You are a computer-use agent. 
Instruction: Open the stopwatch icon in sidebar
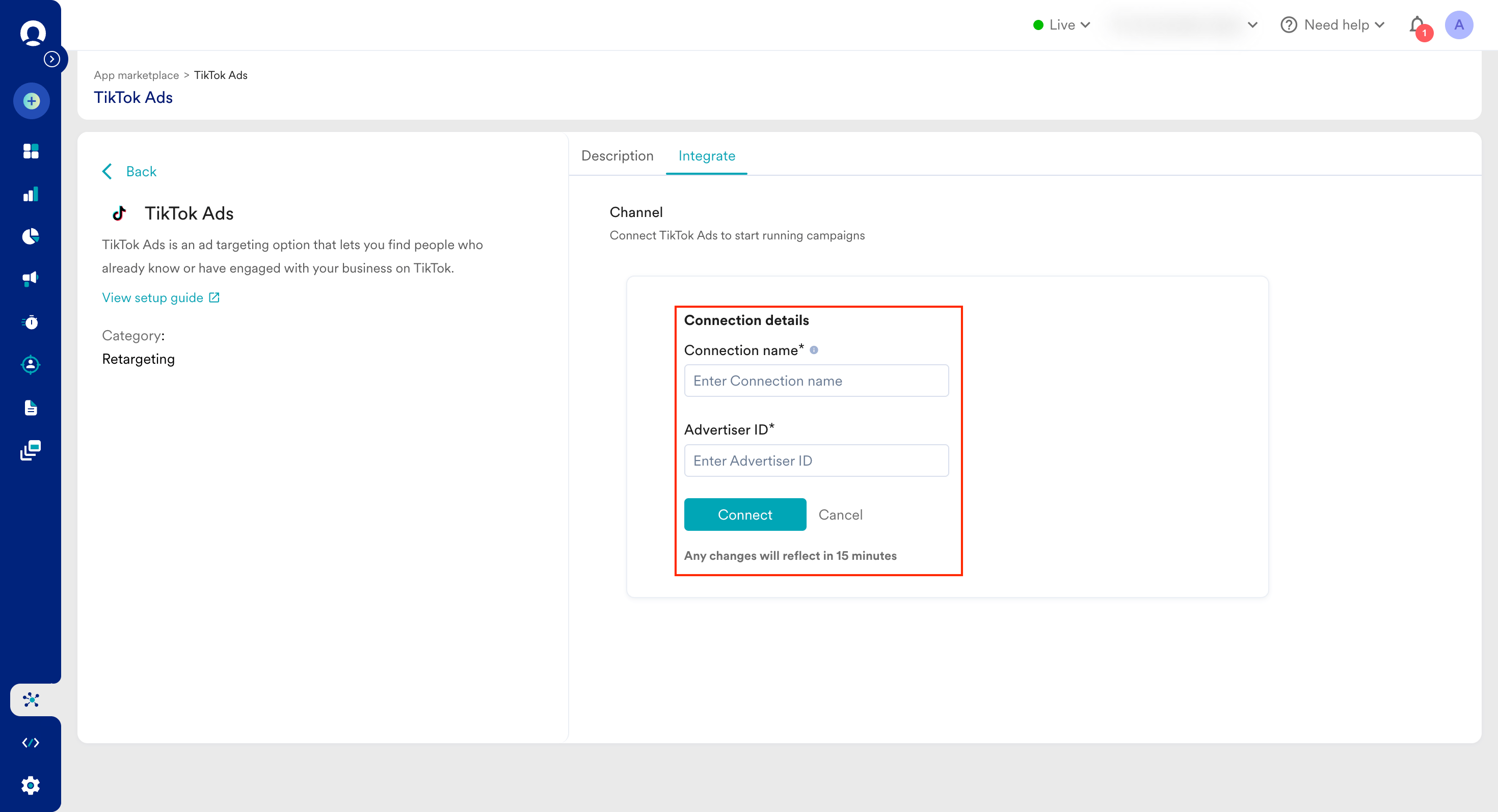coord(31,322)
